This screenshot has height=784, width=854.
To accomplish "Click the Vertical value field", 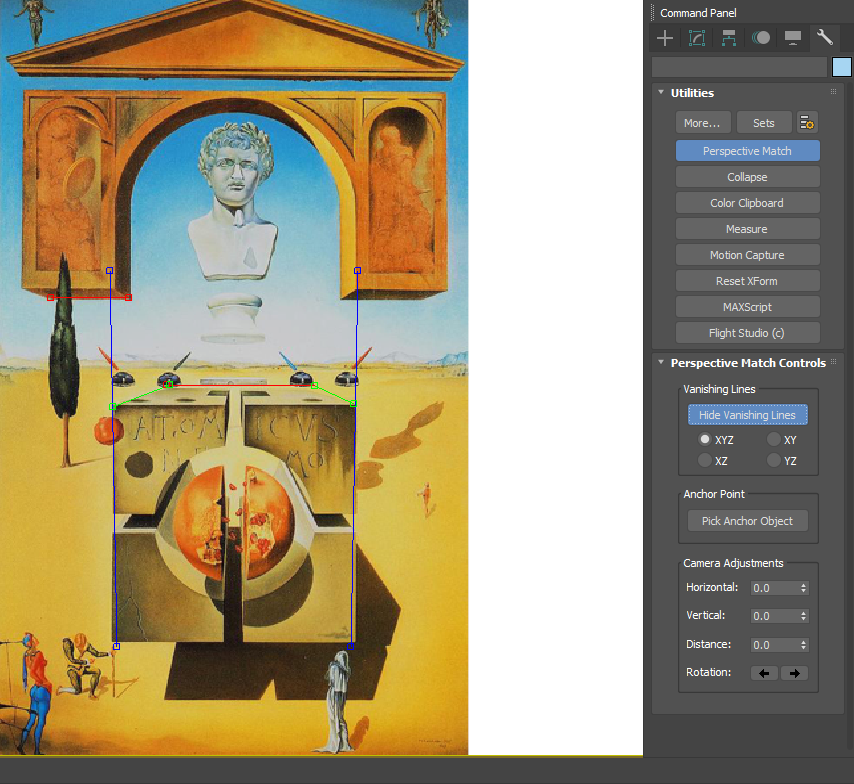I will click(774, 616).
